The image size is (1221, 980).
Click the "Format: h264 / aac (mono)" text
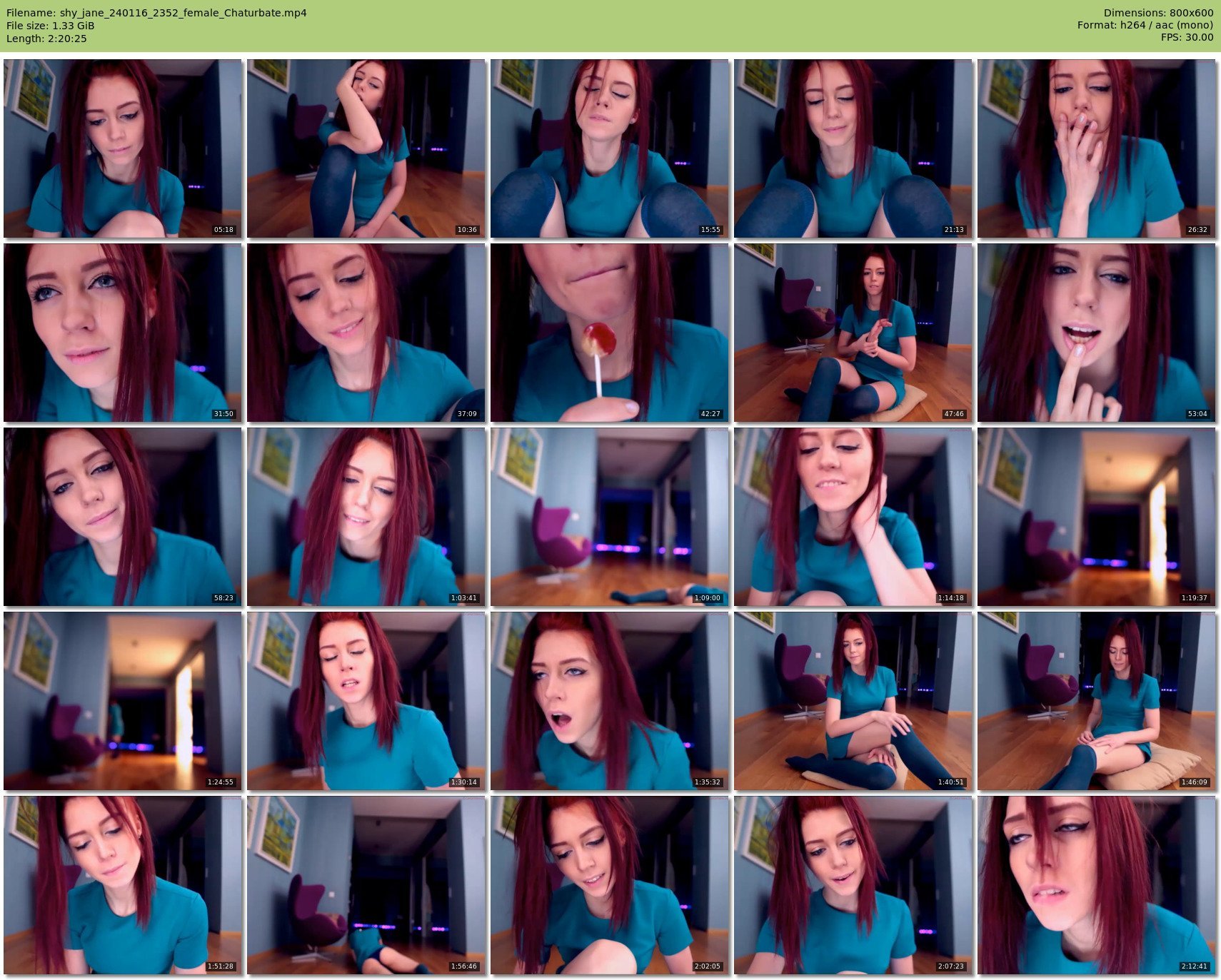1145,26
